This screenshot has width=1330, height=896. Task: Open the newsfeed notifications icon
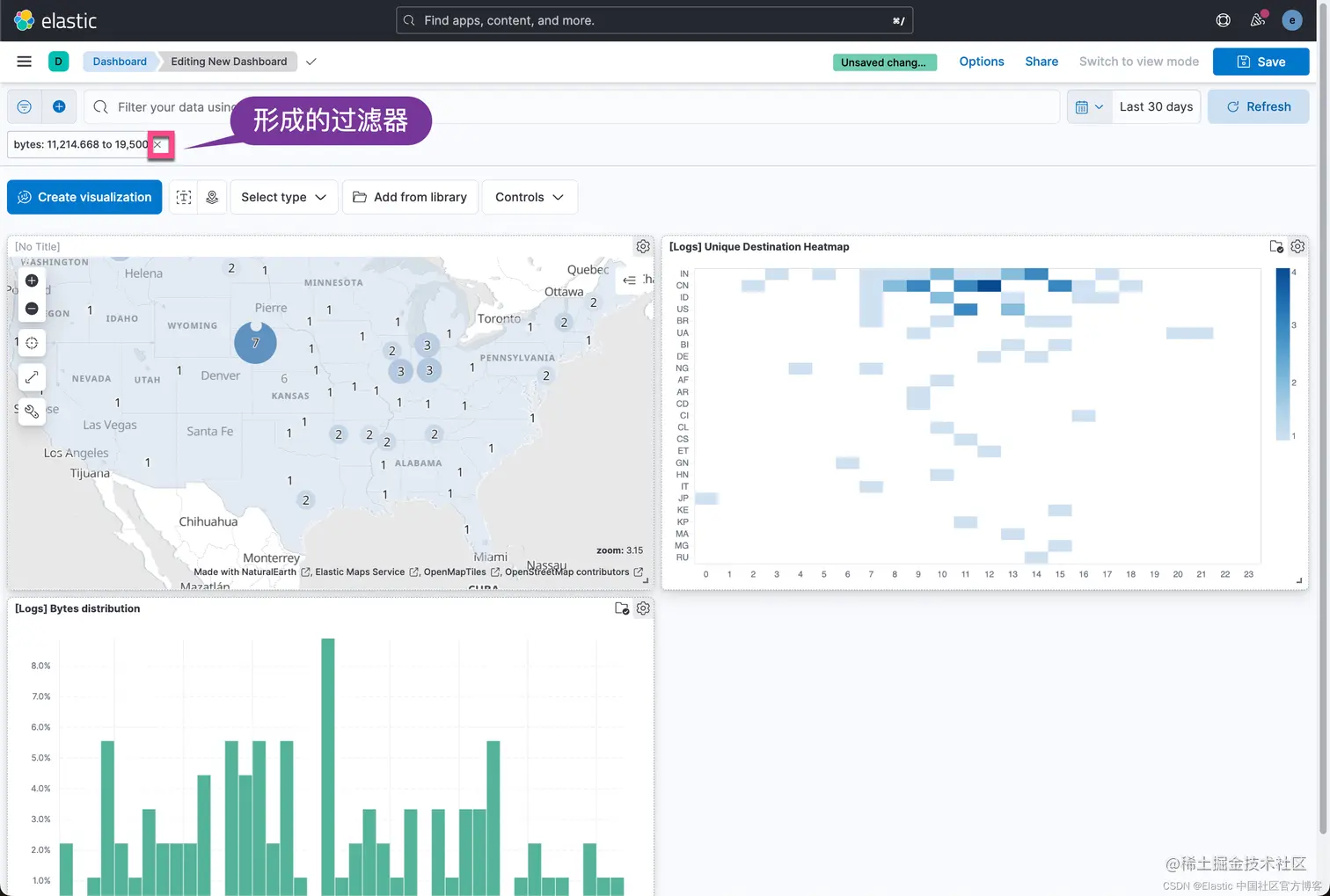pos(1258,20)
